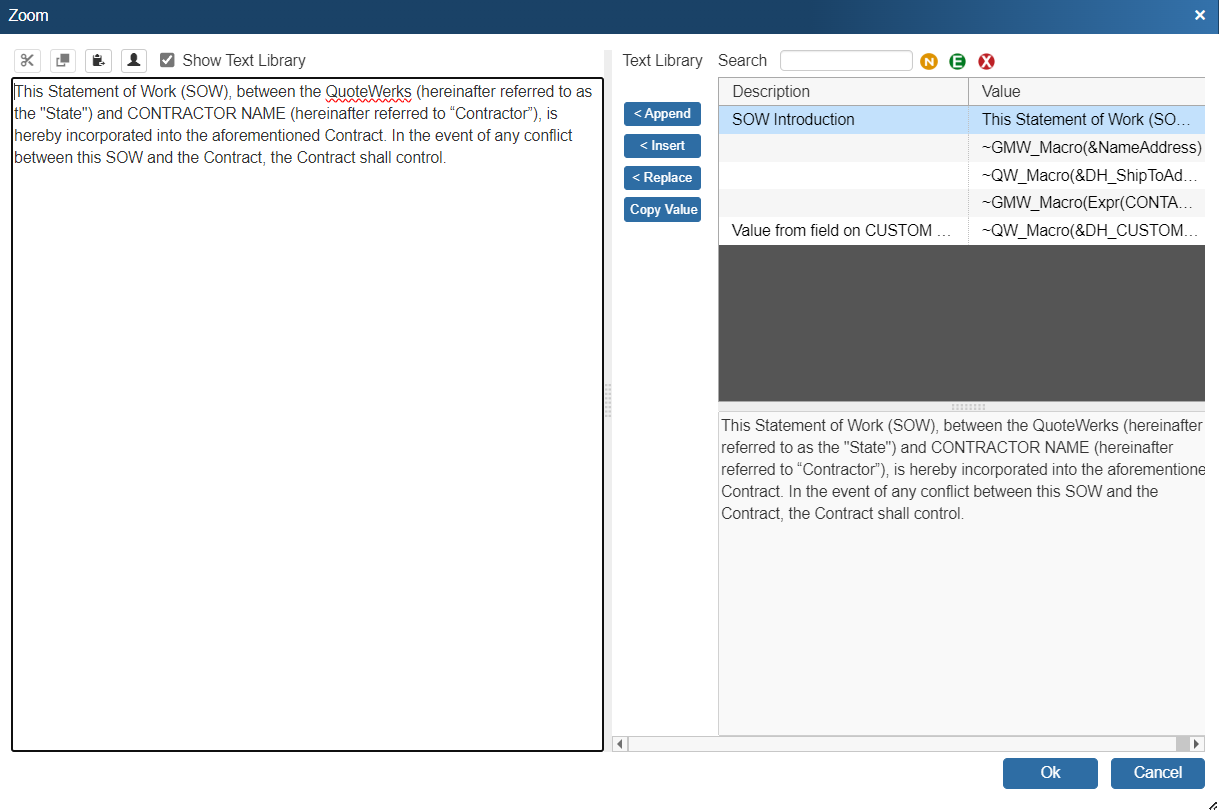
Task: Click the Cut scissors icon
Action: 27,61
